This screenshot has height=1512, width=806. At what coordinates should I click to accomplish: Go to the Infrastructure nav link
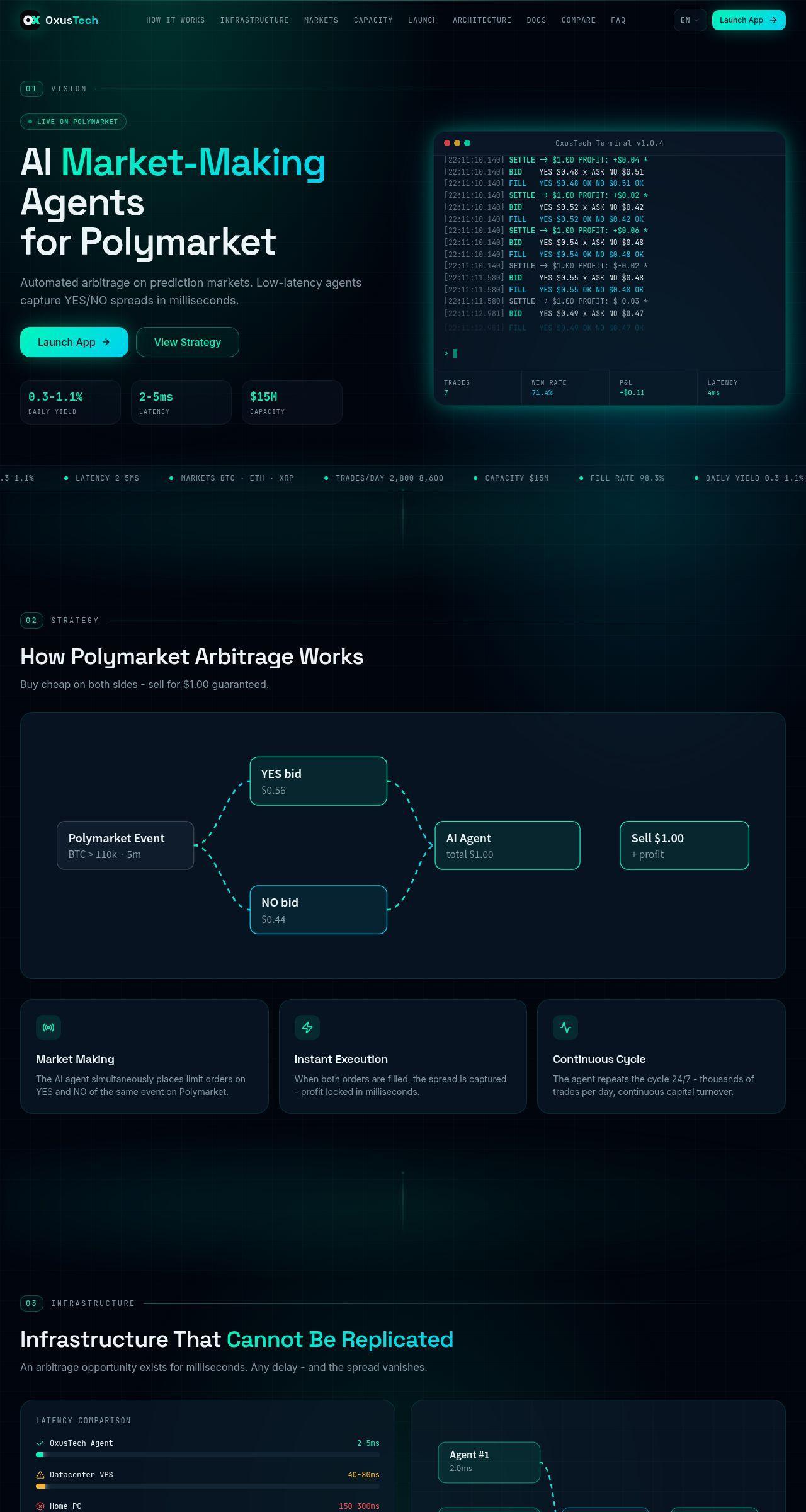(x=254, y=20)
